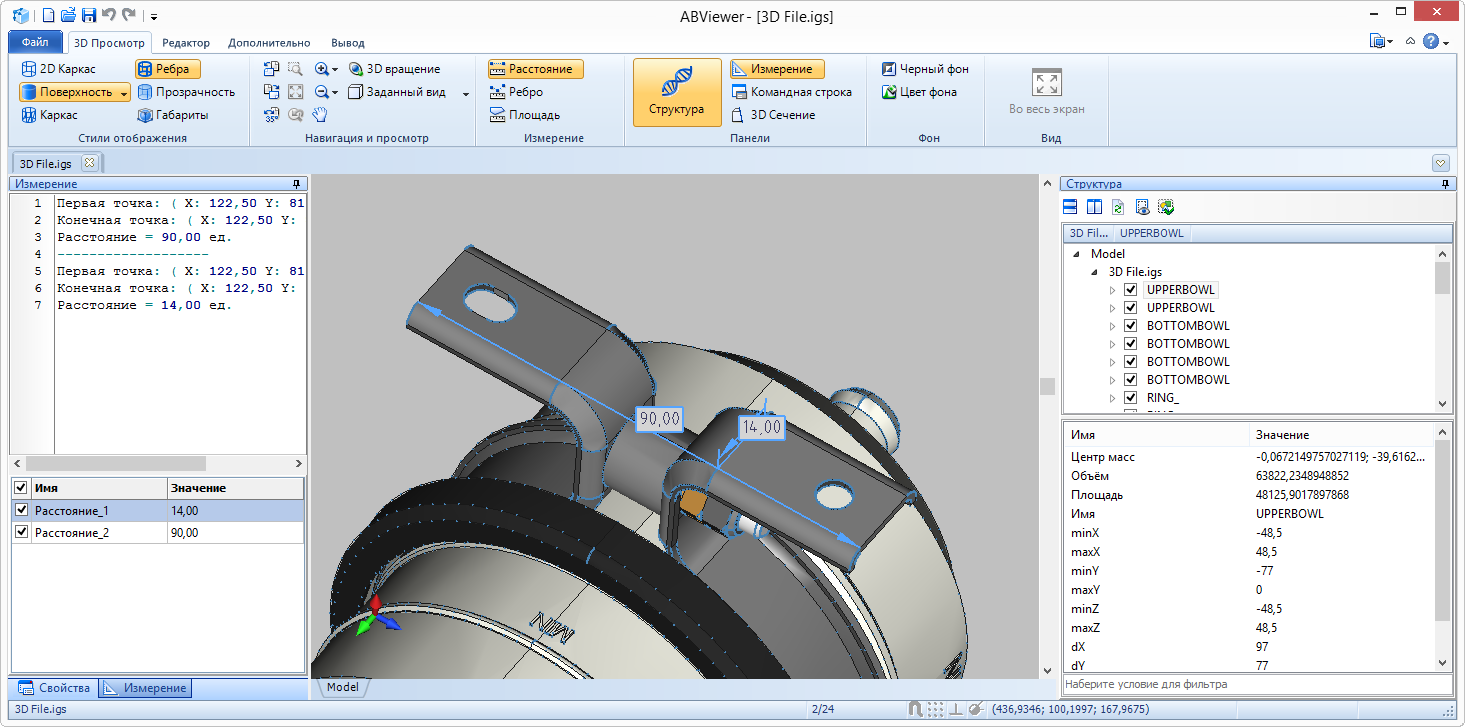Switch to the Свойства bottom tab
1465x727 pixels.
[56, 688]
